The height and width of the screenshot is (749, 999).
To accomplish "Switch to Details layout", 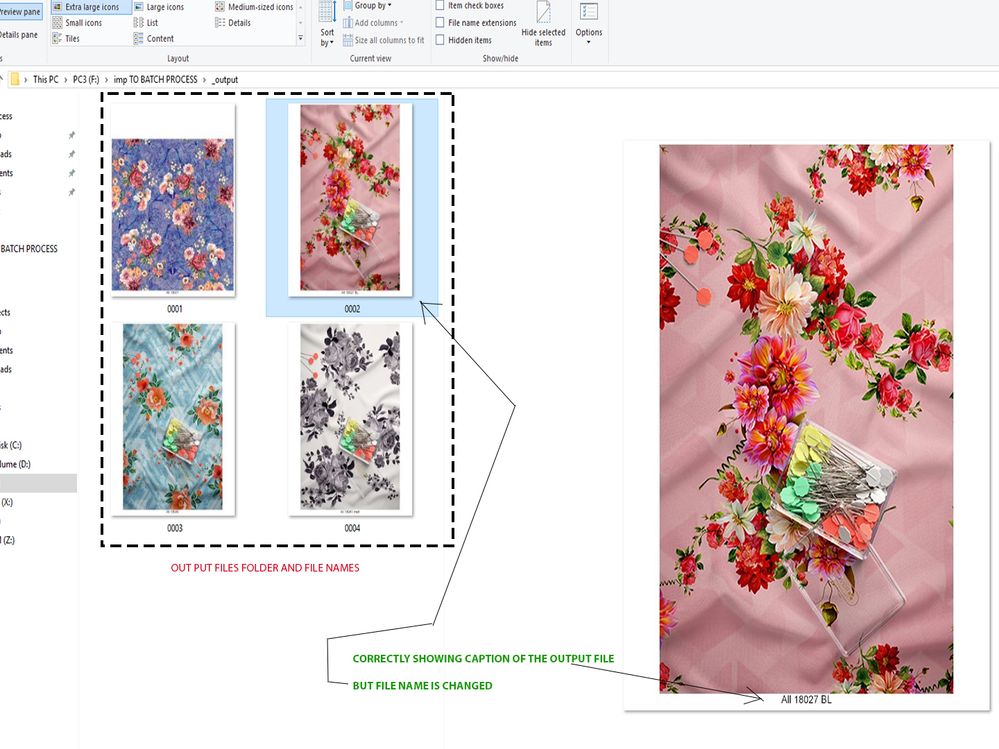I will point(233,23).
